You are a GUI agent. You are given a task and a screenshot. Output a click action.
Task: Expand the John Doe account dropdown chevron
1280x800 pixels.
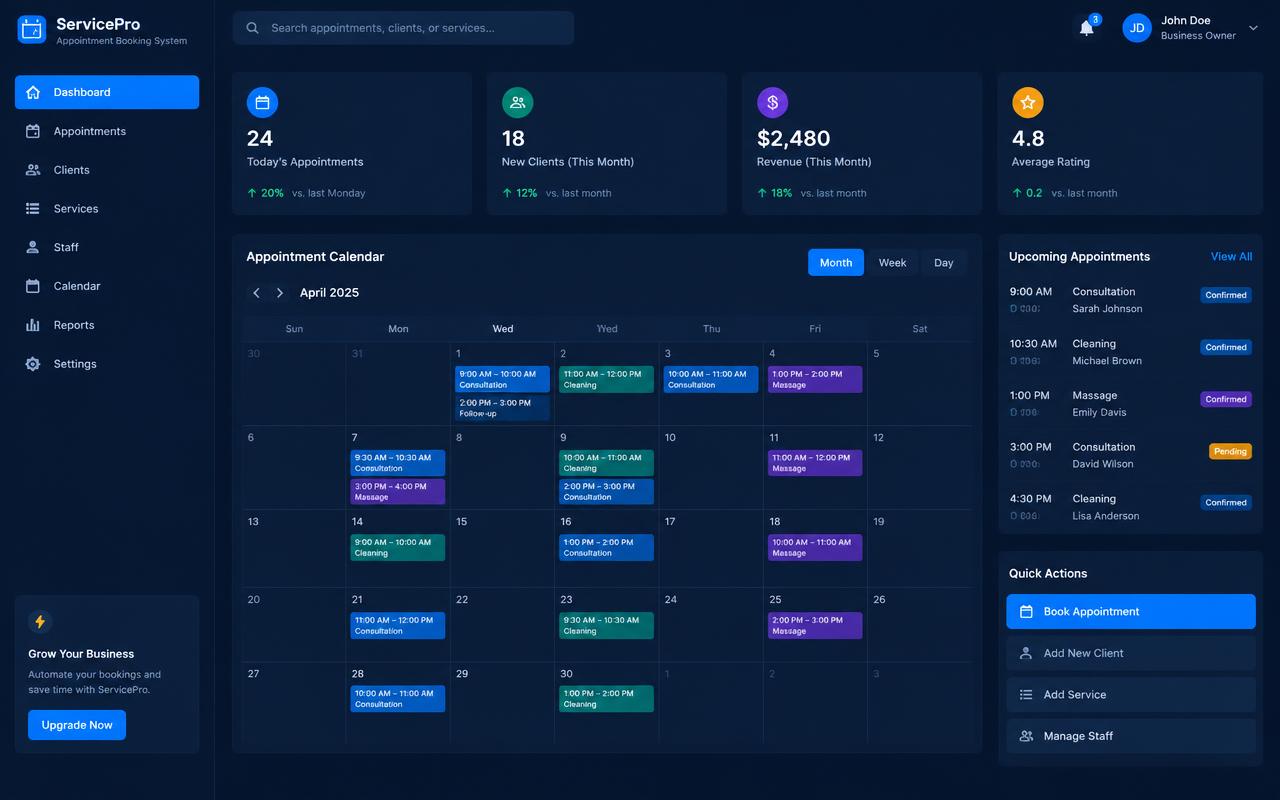point(1253,28)
